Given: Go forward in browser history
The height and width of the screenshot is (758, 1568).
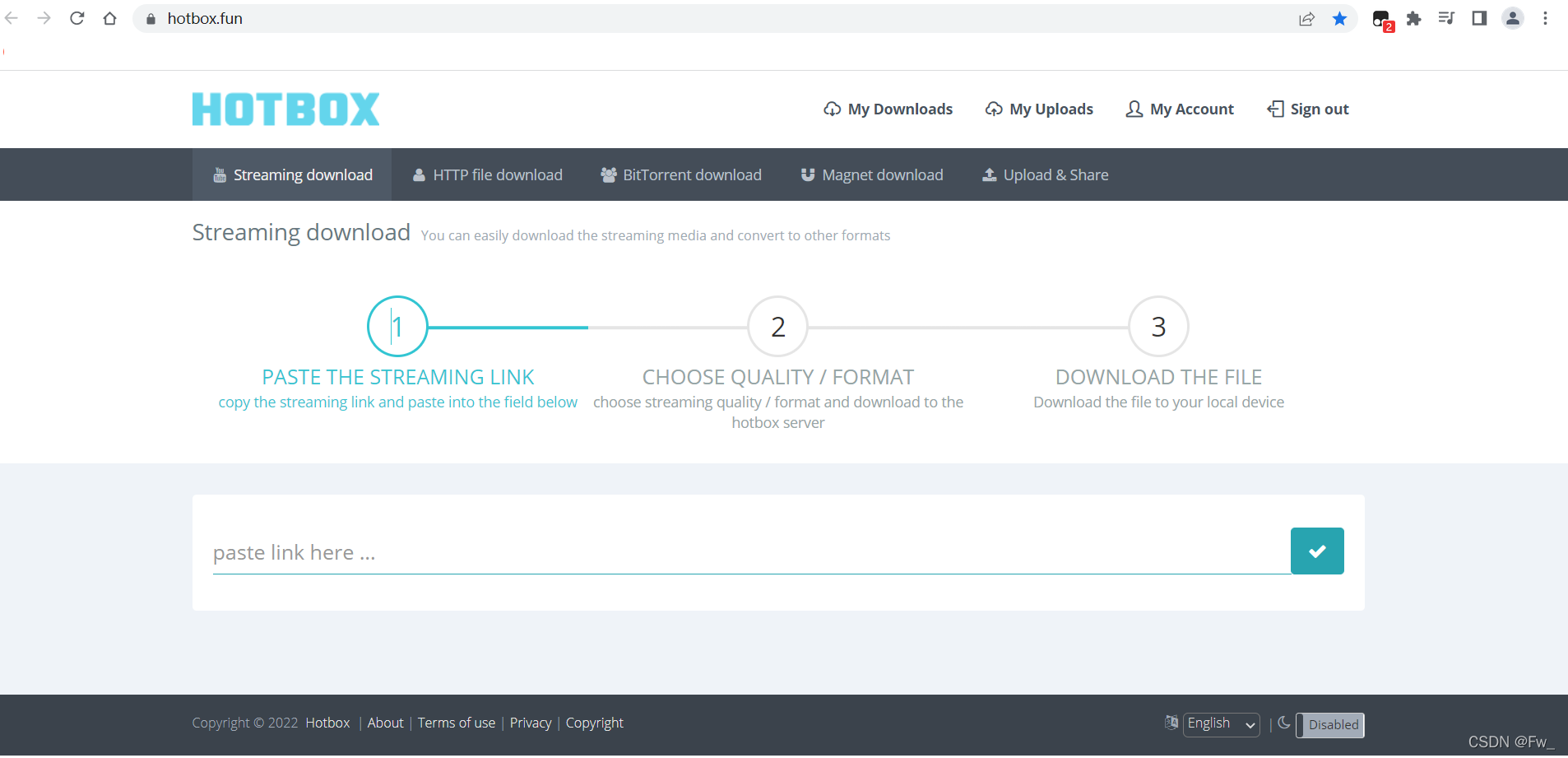Looking at the screenshot, I should click(44, 18).
